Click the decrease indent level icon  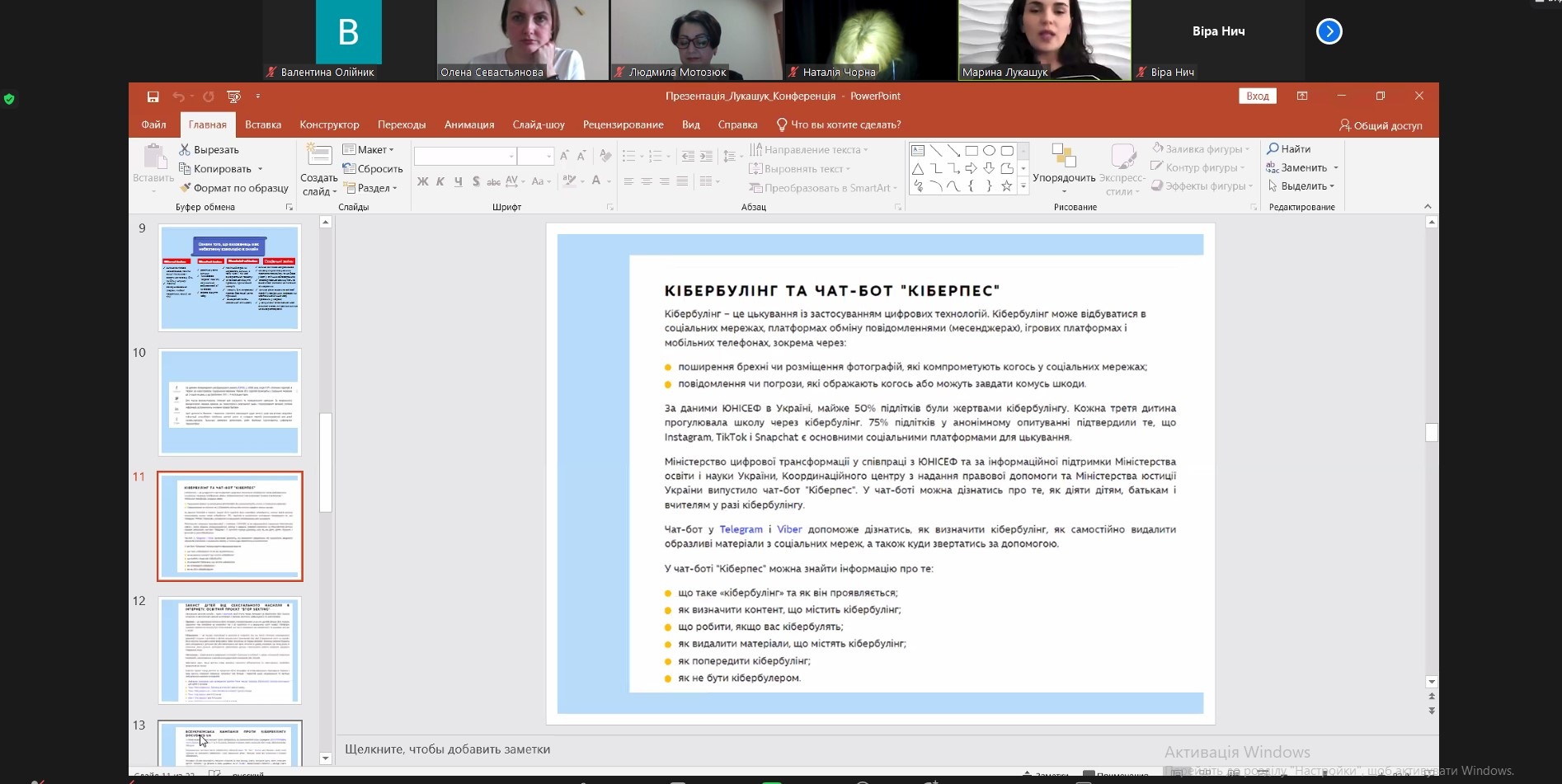(688, 156)
